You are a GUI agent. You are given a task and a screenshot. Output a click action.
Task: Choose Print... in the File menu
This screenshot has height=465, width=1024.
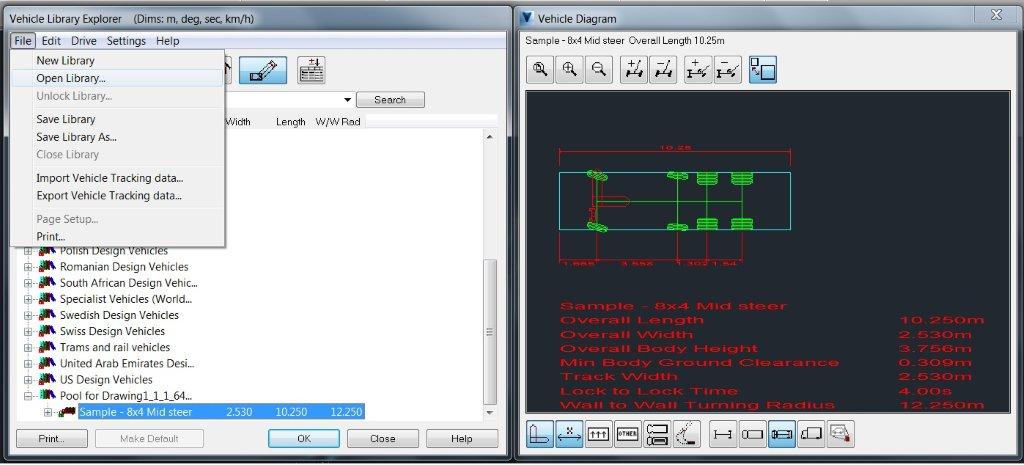pyautogui.click(x=118, y=236)
